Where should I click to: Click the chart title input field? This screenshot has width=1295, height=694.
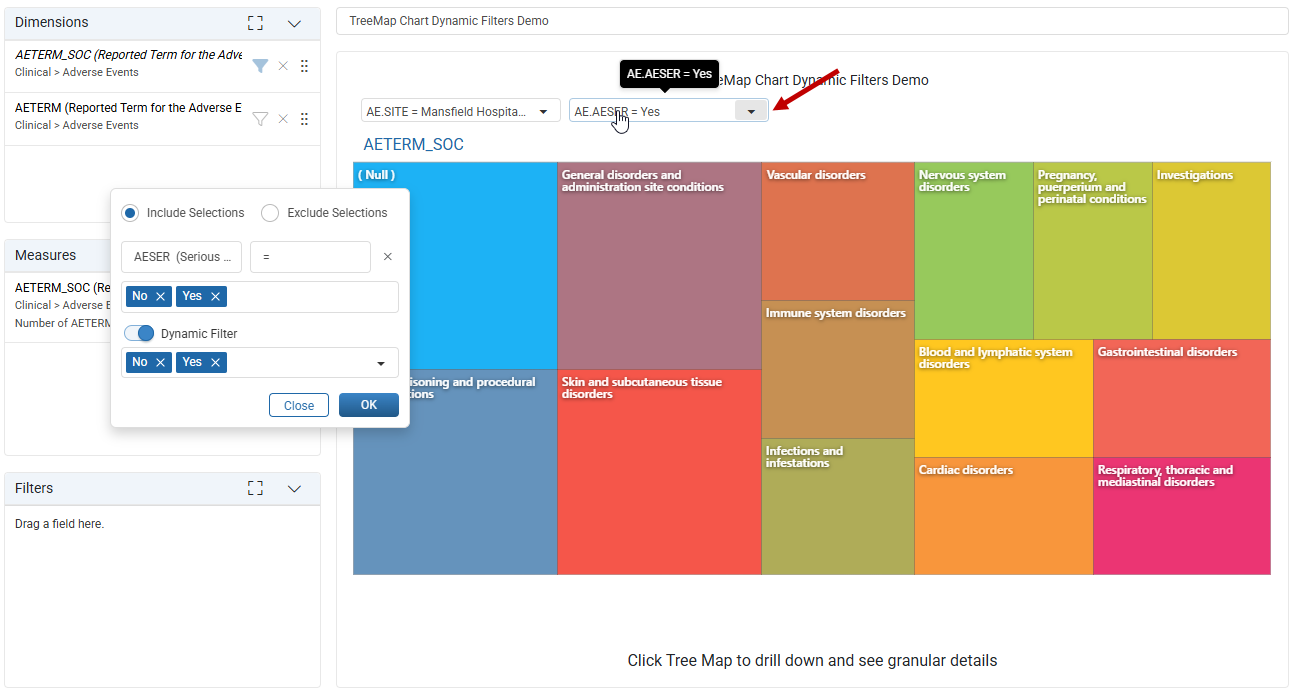coord(812,21)
